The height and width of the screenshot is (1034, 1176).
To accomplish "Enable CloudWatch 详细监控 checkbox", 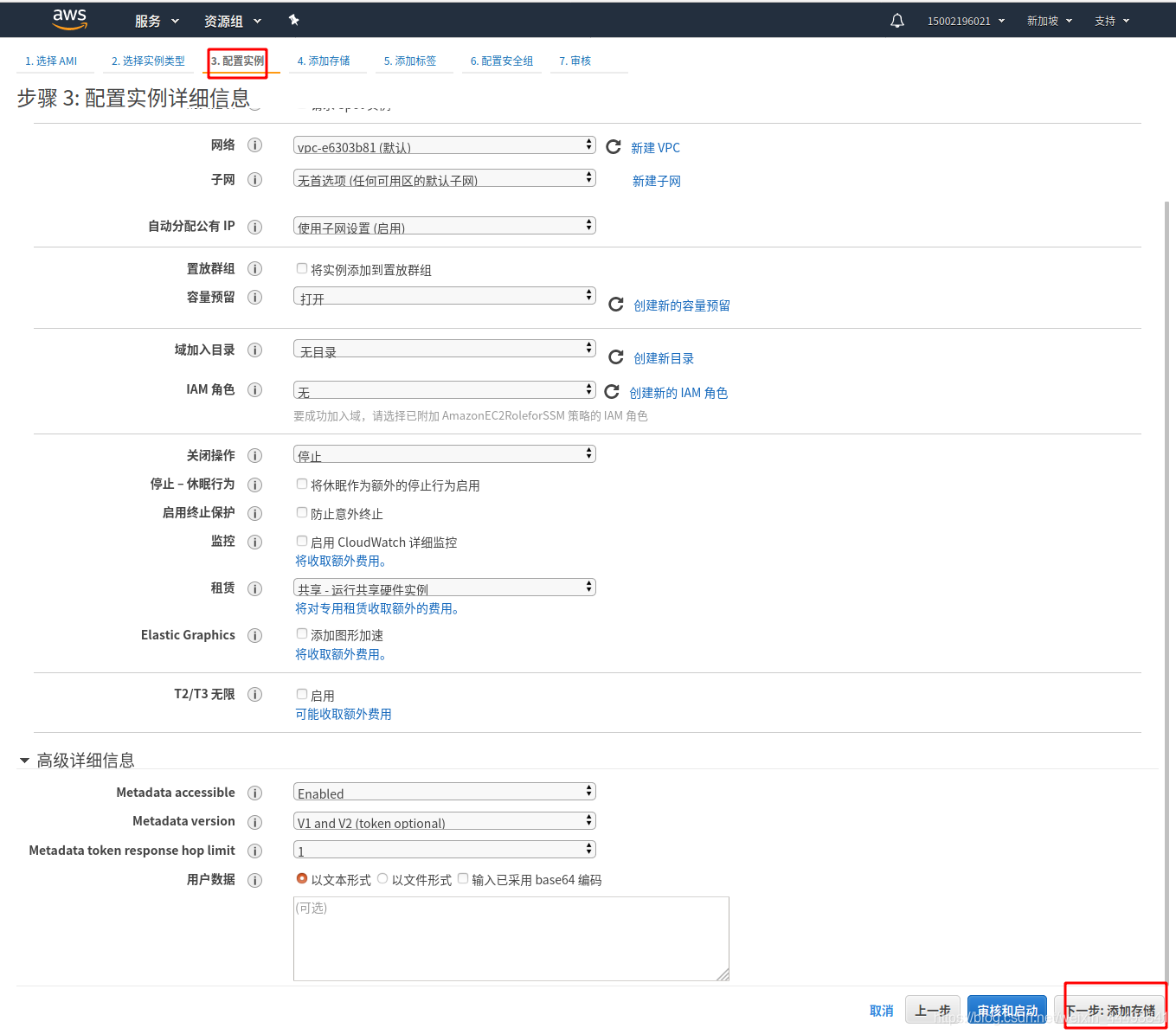I will (x=302, y=541).
